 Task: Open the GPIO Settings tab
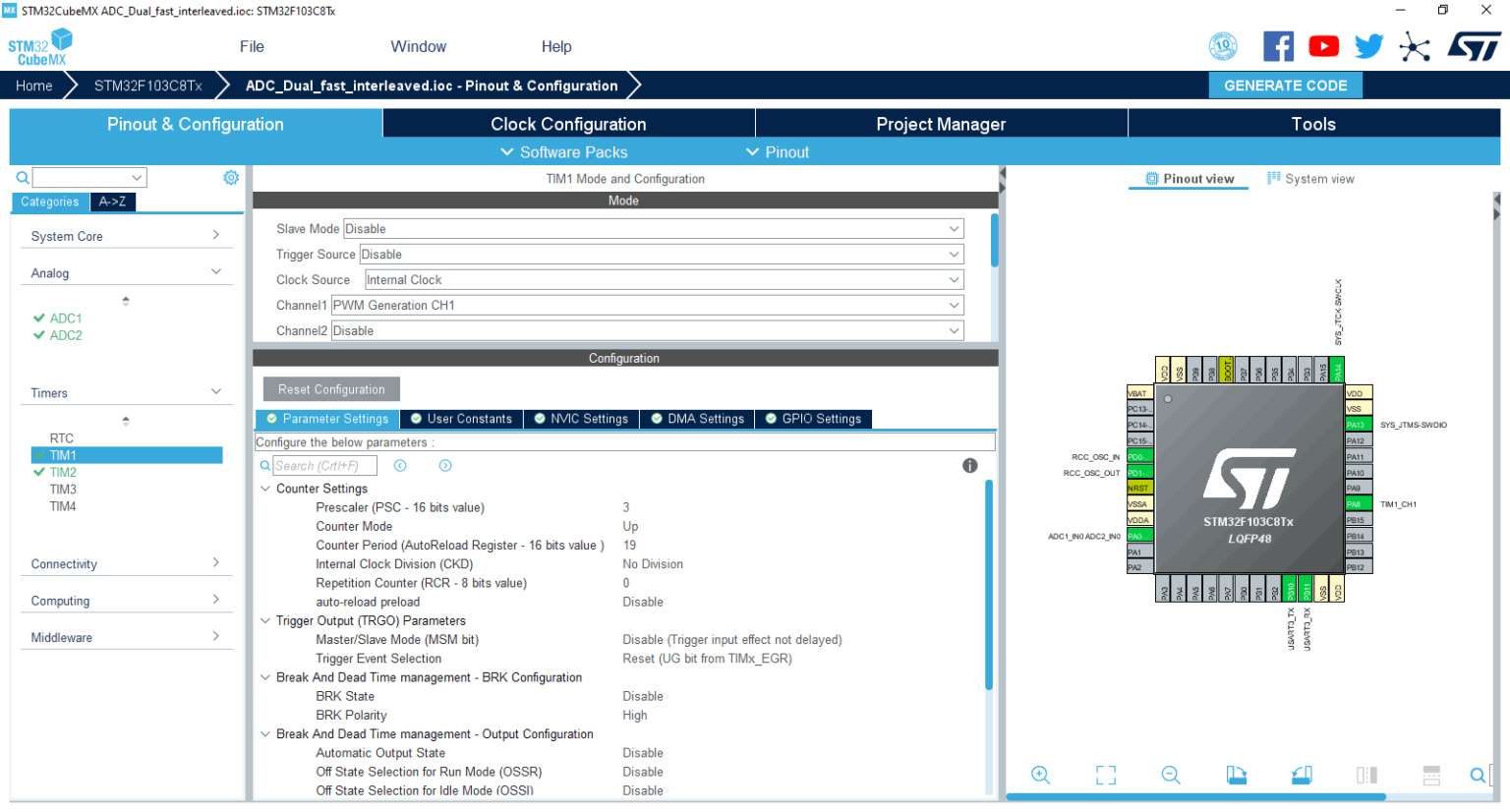[x=813, y=419]
